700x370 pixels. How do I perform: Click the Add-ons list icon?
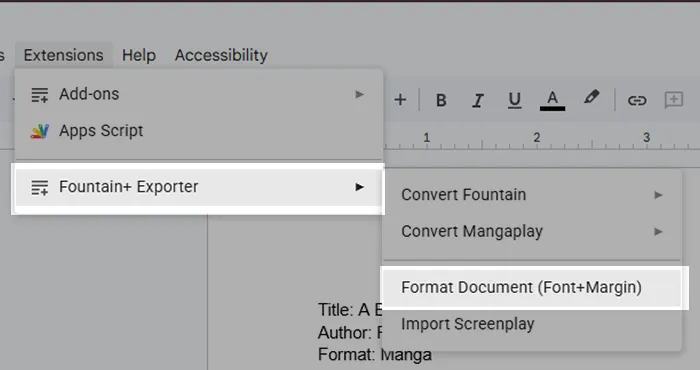tap(40, 95)
